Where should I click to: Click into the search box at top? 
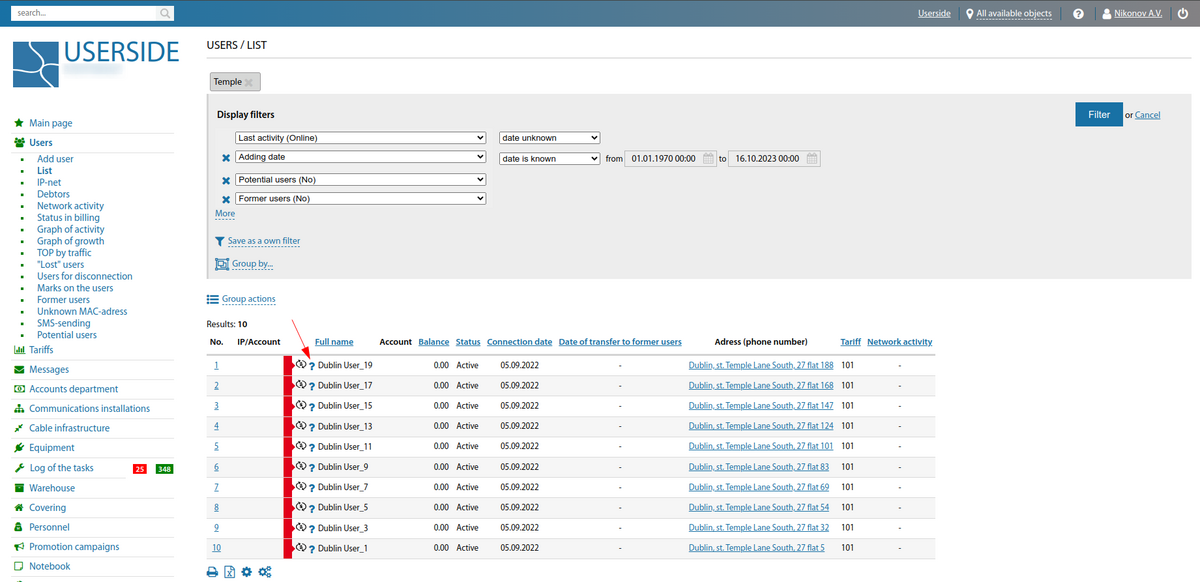[85, 13]
